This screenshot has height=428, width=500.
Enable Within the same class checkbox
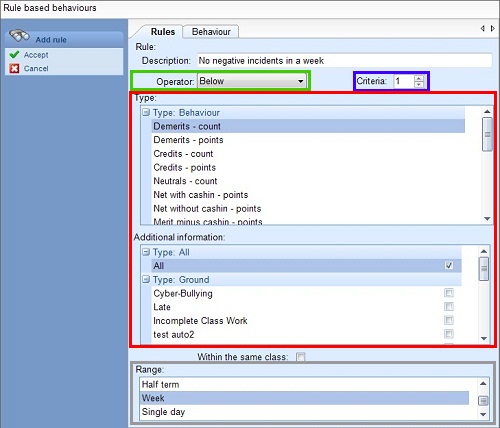[300, 357]
